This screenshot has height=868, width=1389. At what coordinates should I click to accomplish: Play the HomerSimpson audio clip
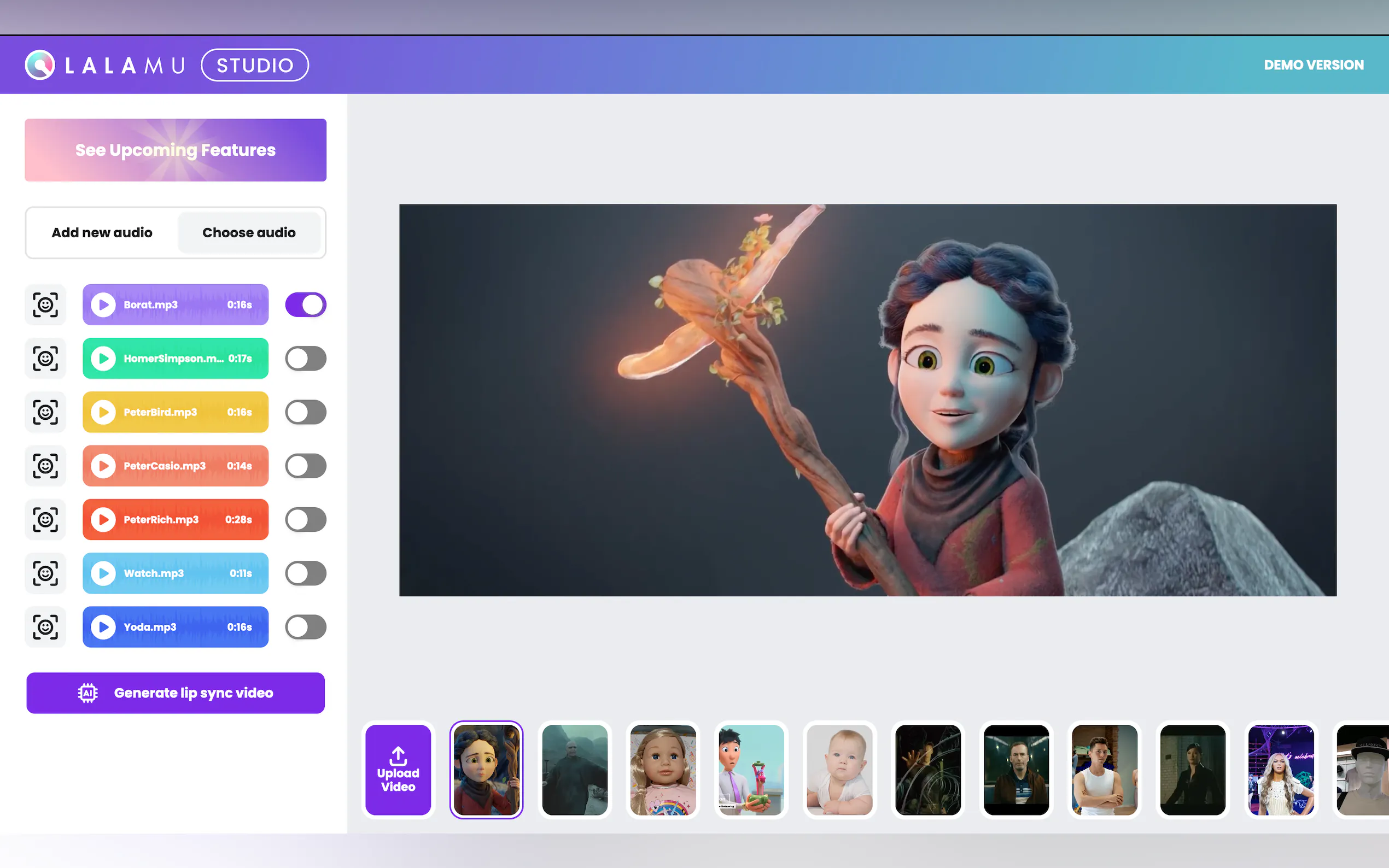click(x=103, y=358)
